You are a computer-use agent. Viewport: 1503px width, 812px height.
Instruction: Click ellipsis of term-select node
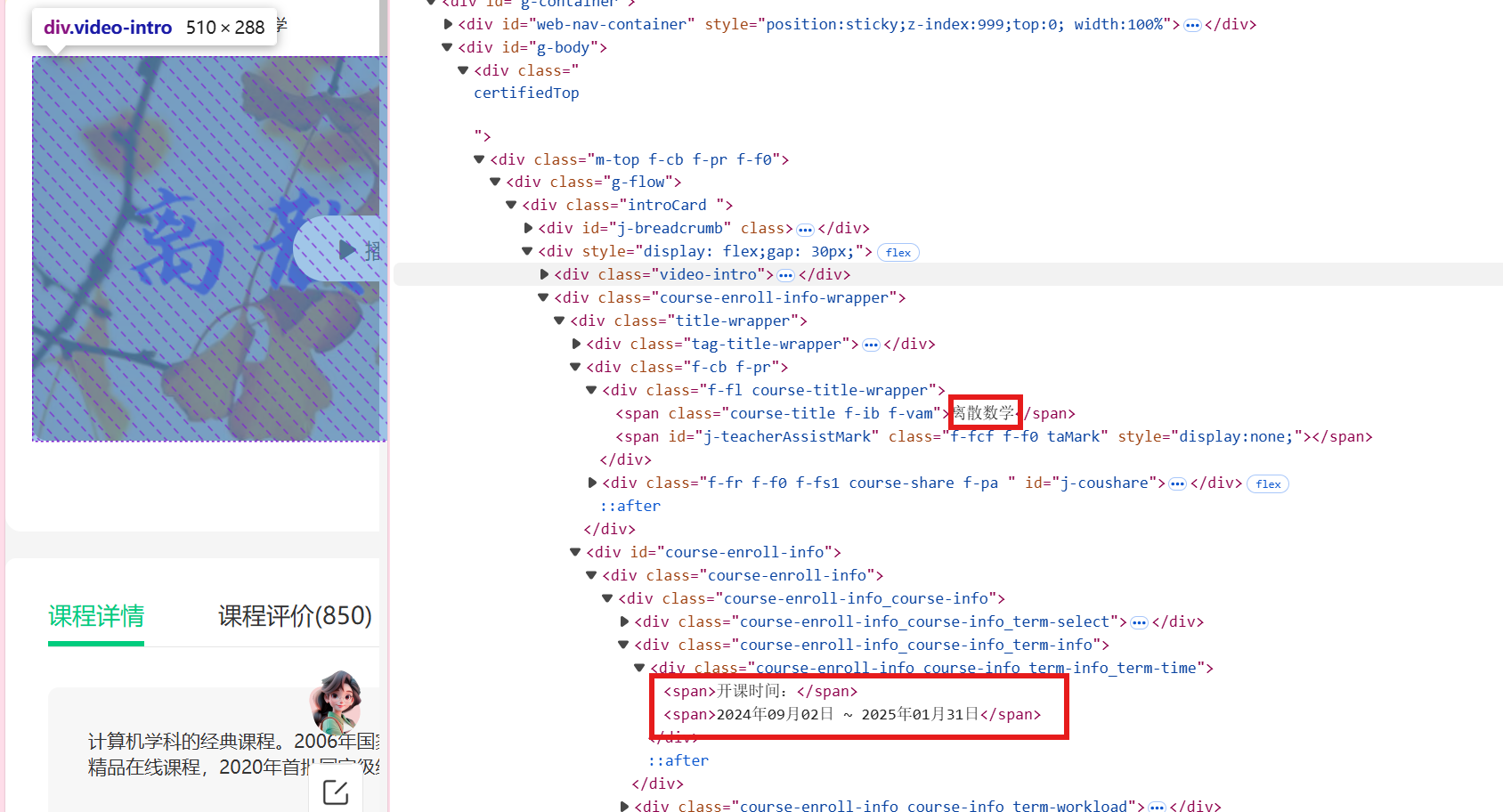(1139, 623)
